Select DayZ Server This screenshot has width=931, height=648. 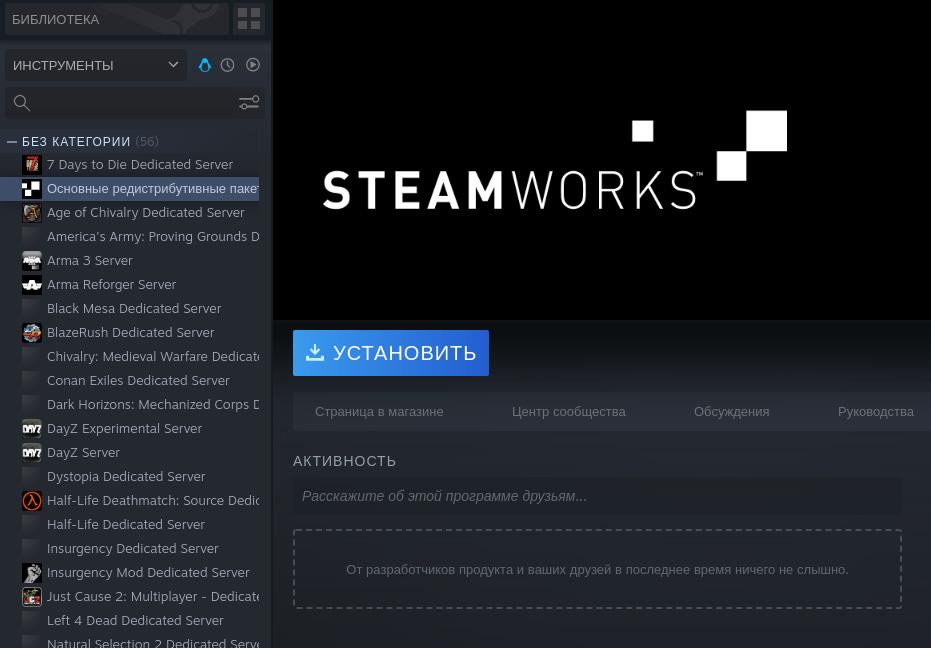(83, 453)
